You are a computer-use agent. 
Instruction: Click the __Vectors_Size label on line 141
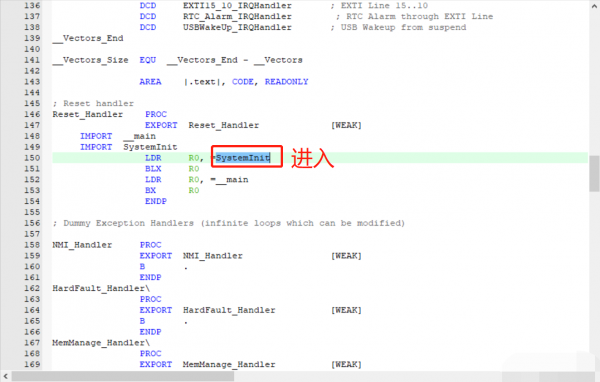point(90,60)
